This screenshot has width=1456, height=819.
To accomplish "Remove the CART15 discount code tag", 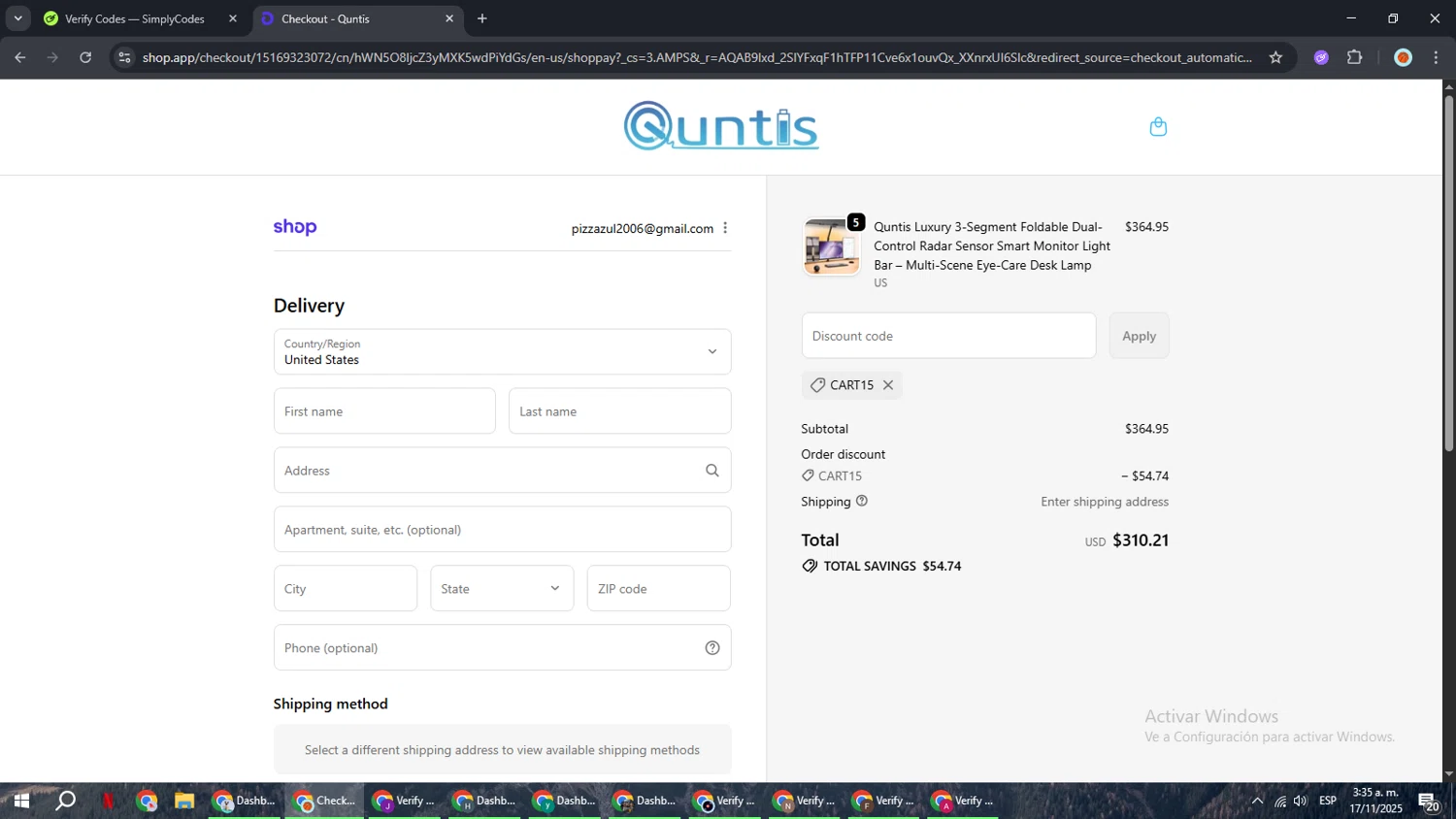I will (888, 385).
